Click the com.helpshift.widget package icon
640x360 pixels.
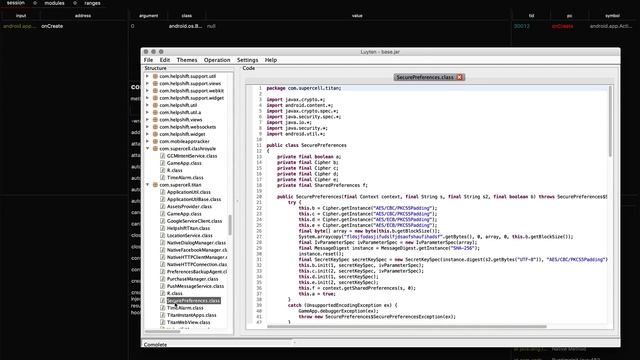click(x=155, y=134)
